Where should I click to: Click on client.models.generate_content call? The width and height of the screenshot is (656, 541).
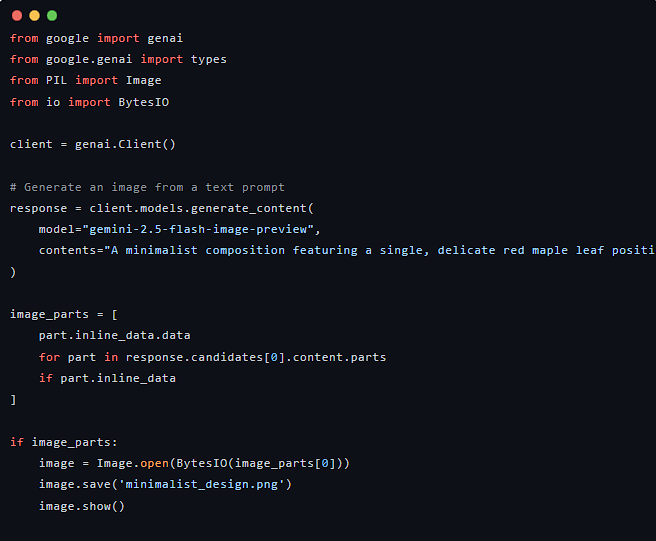point(201,208)
